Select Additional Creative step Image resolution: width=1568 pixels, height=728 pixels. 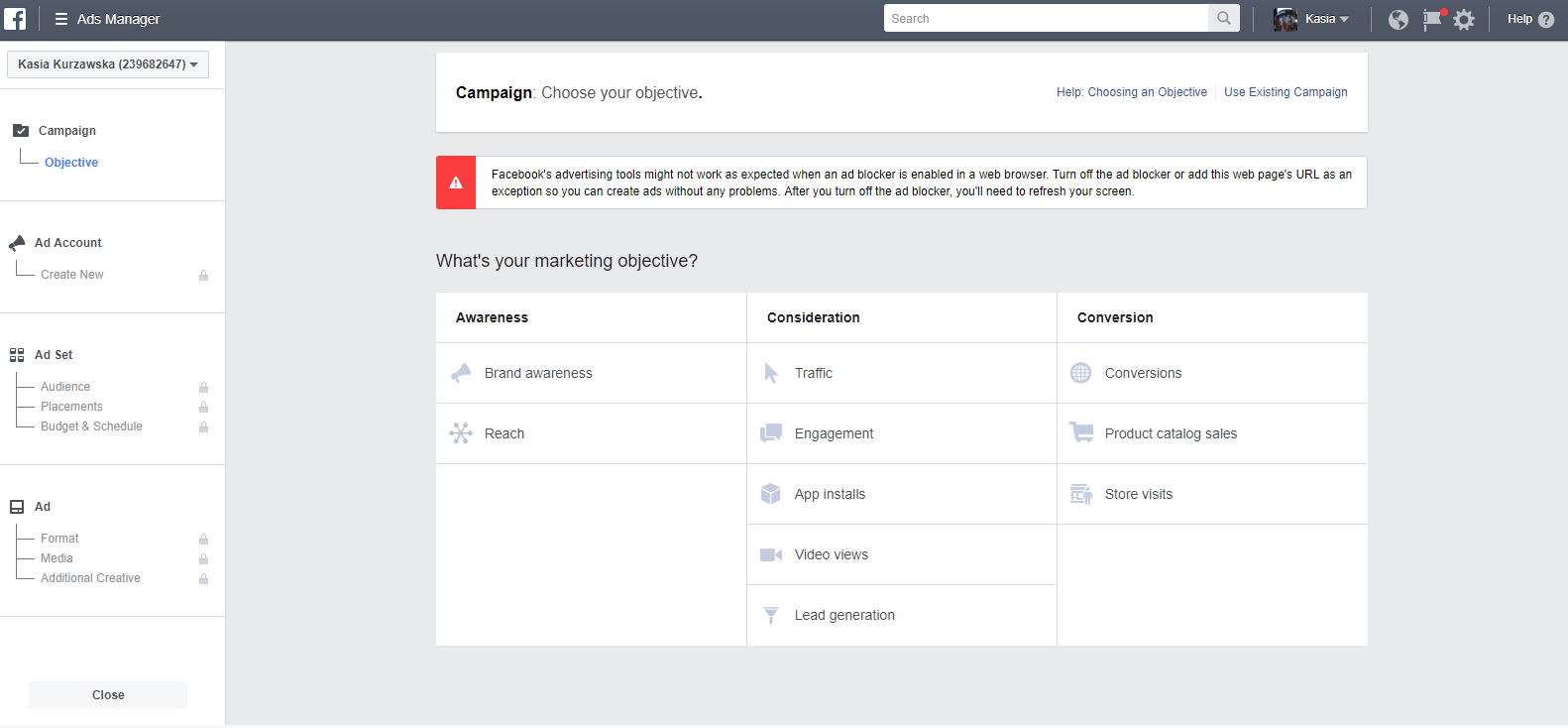(x=90, y=578)
